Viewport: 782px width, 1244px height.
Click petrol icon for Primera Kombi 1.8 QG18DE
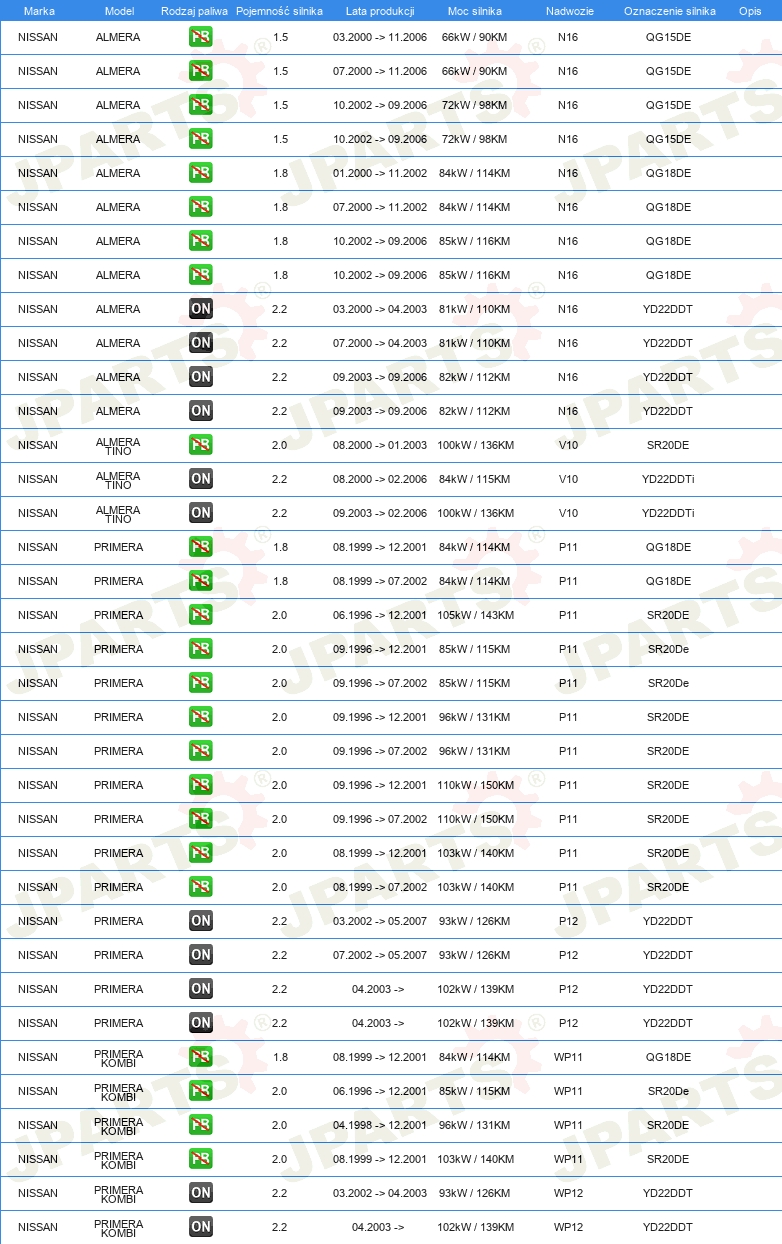click(x=201, y=1057)
